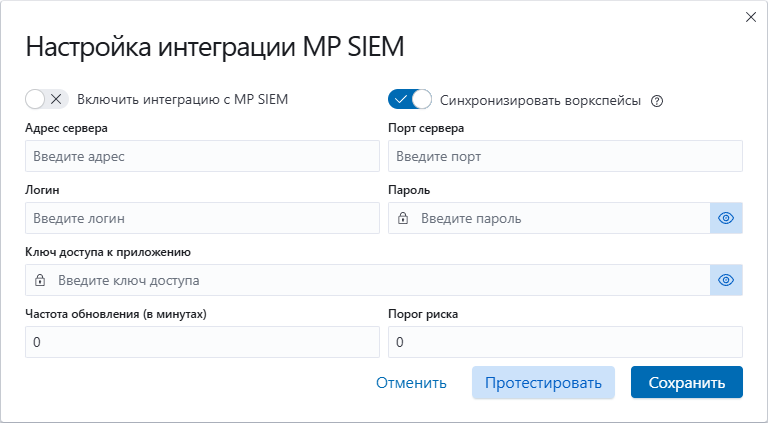Click the lock icon in password field
The height and width of the screenshot is (423, 768).
click(x=403, y=218)
